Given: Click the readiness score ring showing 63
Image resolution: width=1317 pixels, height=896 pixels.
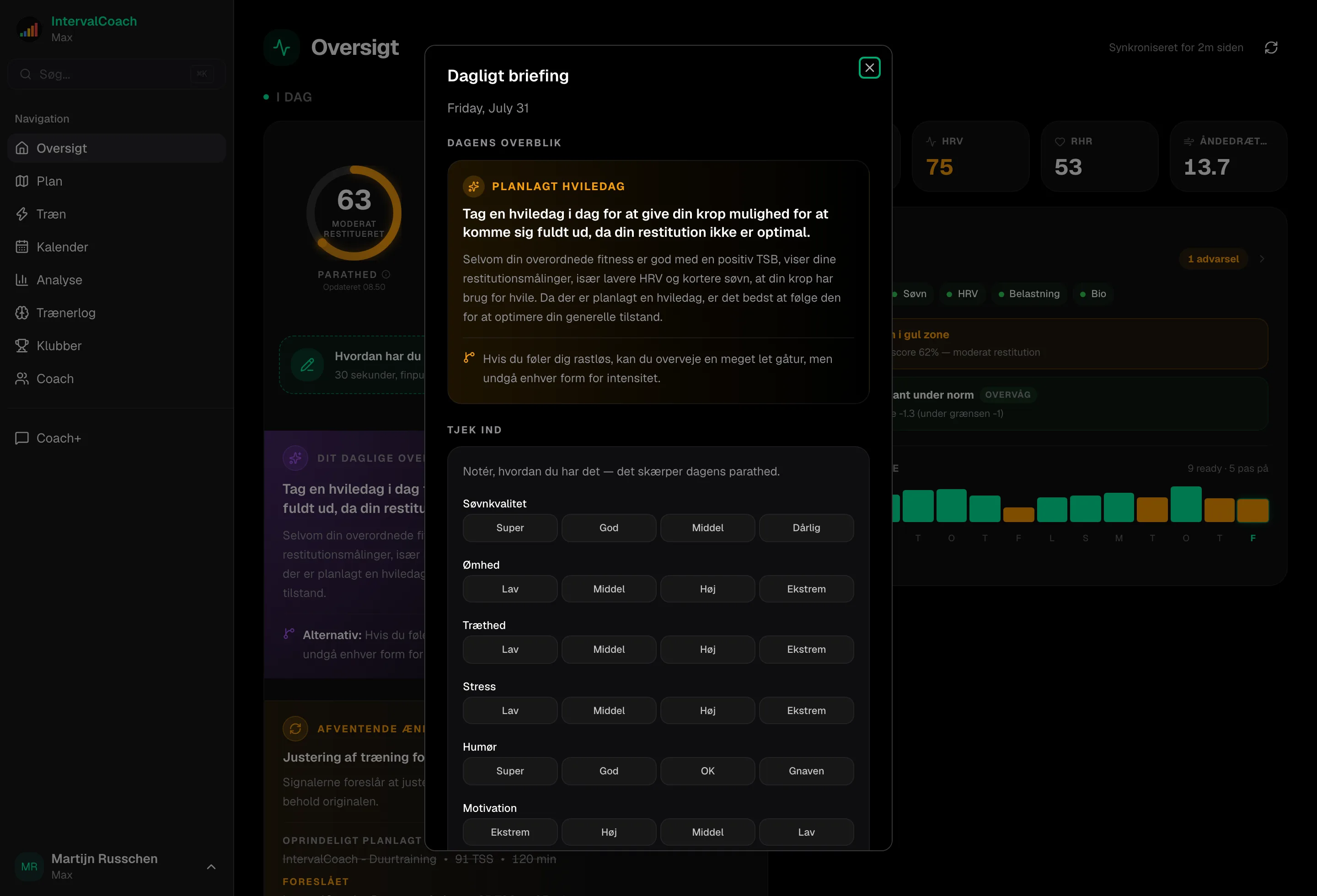Looking at the screenshot, I should click(x=354, y=213).
